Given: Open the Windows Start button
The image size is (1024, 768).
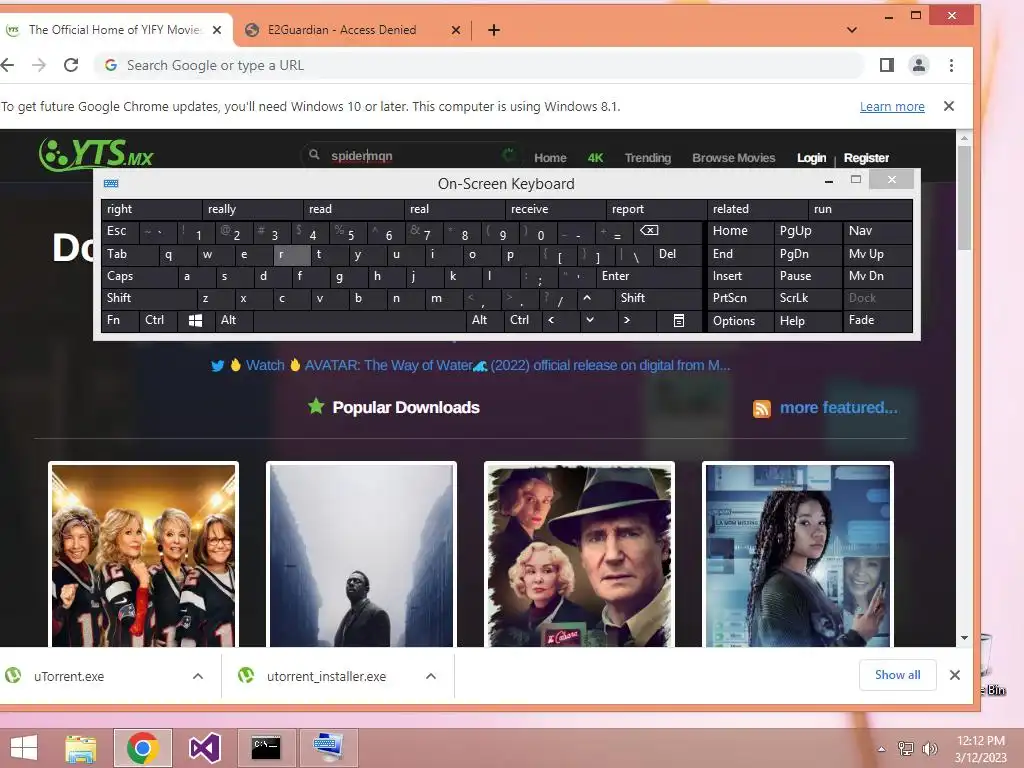Looking at the screenshot, I should coord(24,748).
